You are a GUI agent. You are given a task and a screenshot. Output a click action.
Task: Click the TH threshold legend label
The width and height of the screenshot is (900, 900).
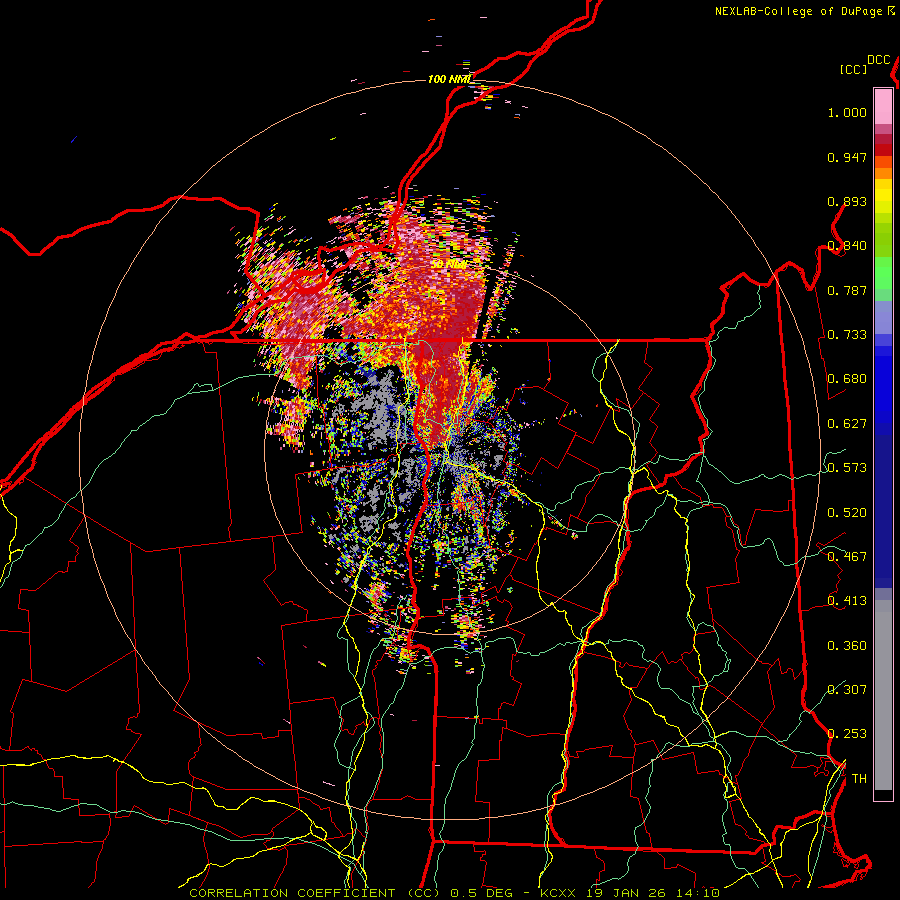(859, 779)
